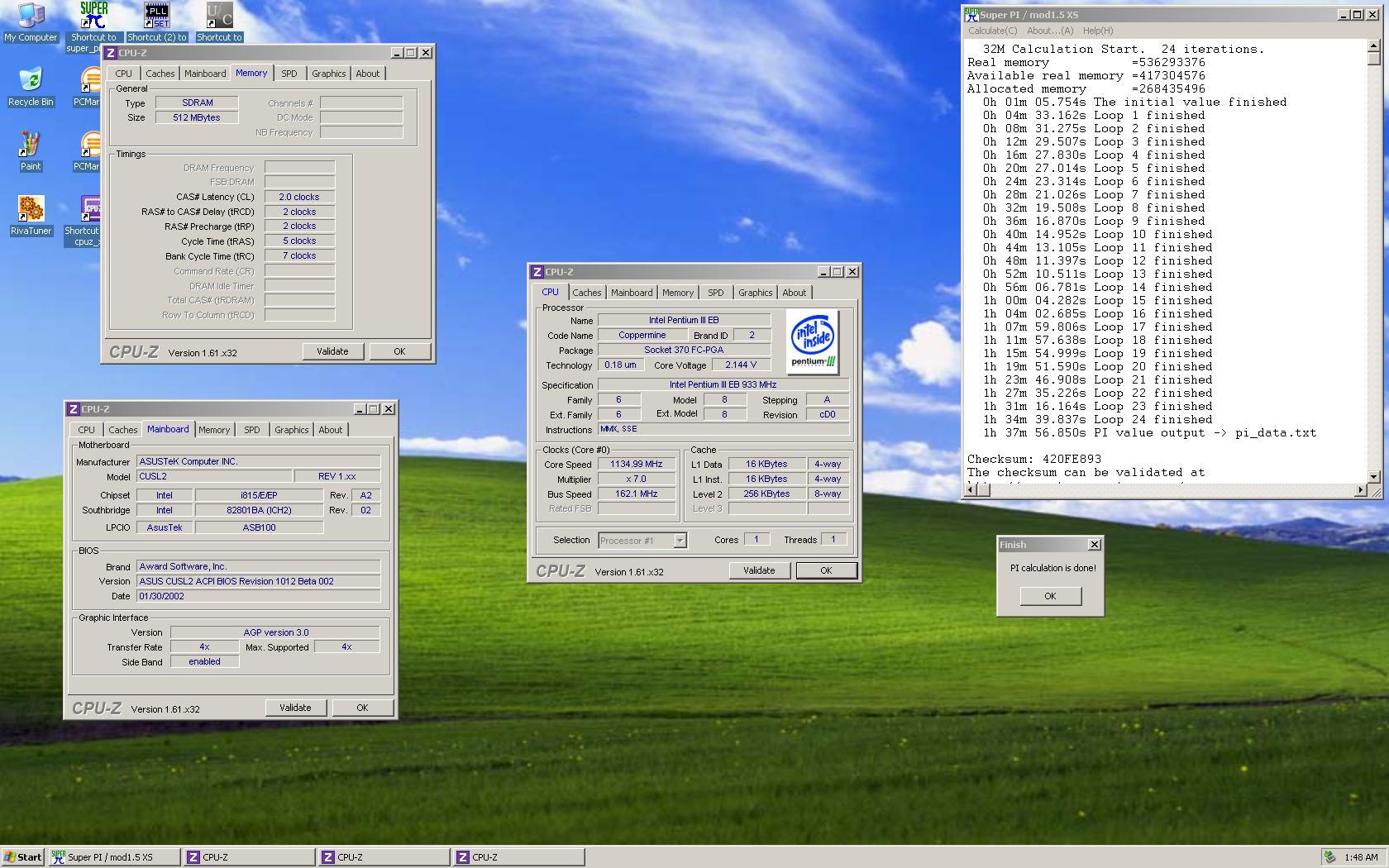The width and height of the screenshot is (1389, 868).
Task: Click Super PI horizontal scrollbar left arrow
Action: (972, 490)
